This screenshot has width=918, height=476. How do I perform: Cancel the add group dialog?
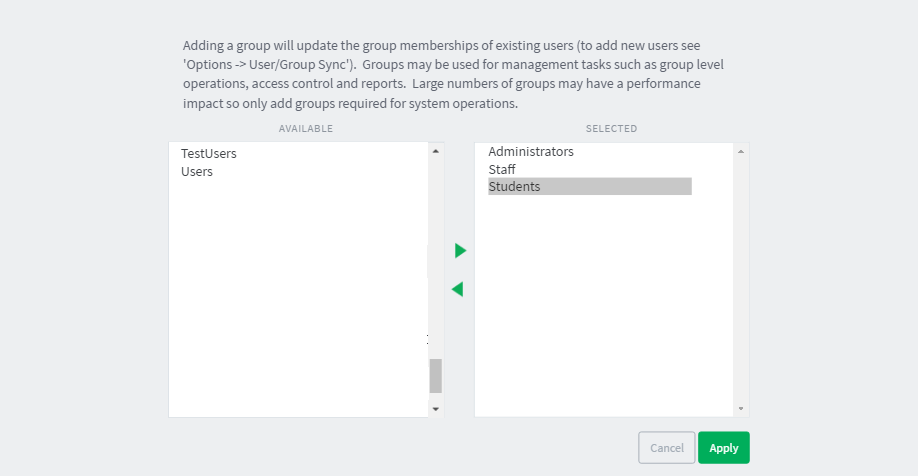(667, 448)
